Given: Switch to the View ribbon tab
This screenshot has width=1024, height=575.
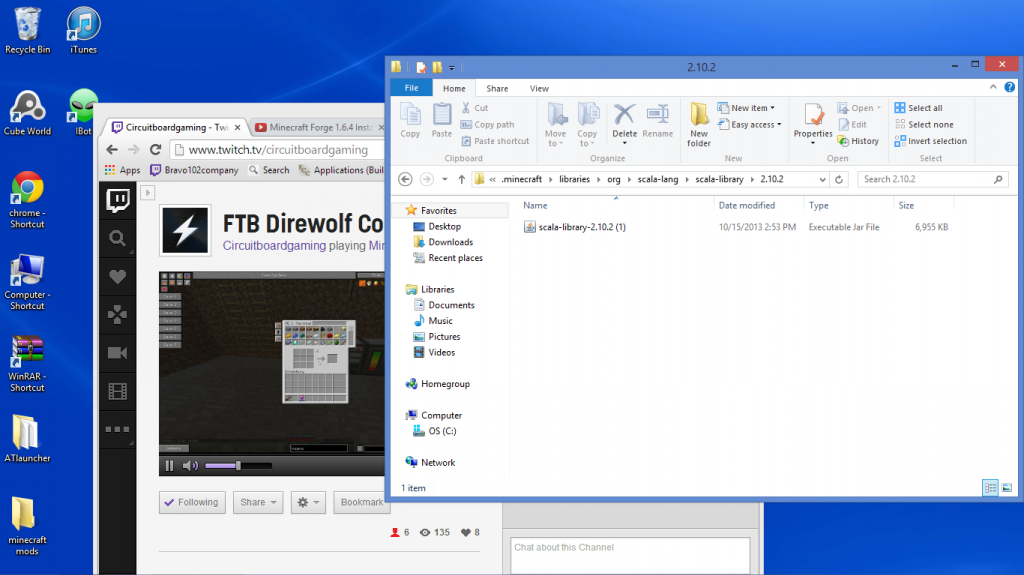Looking at the screenshot, I should tap(539, 88).
